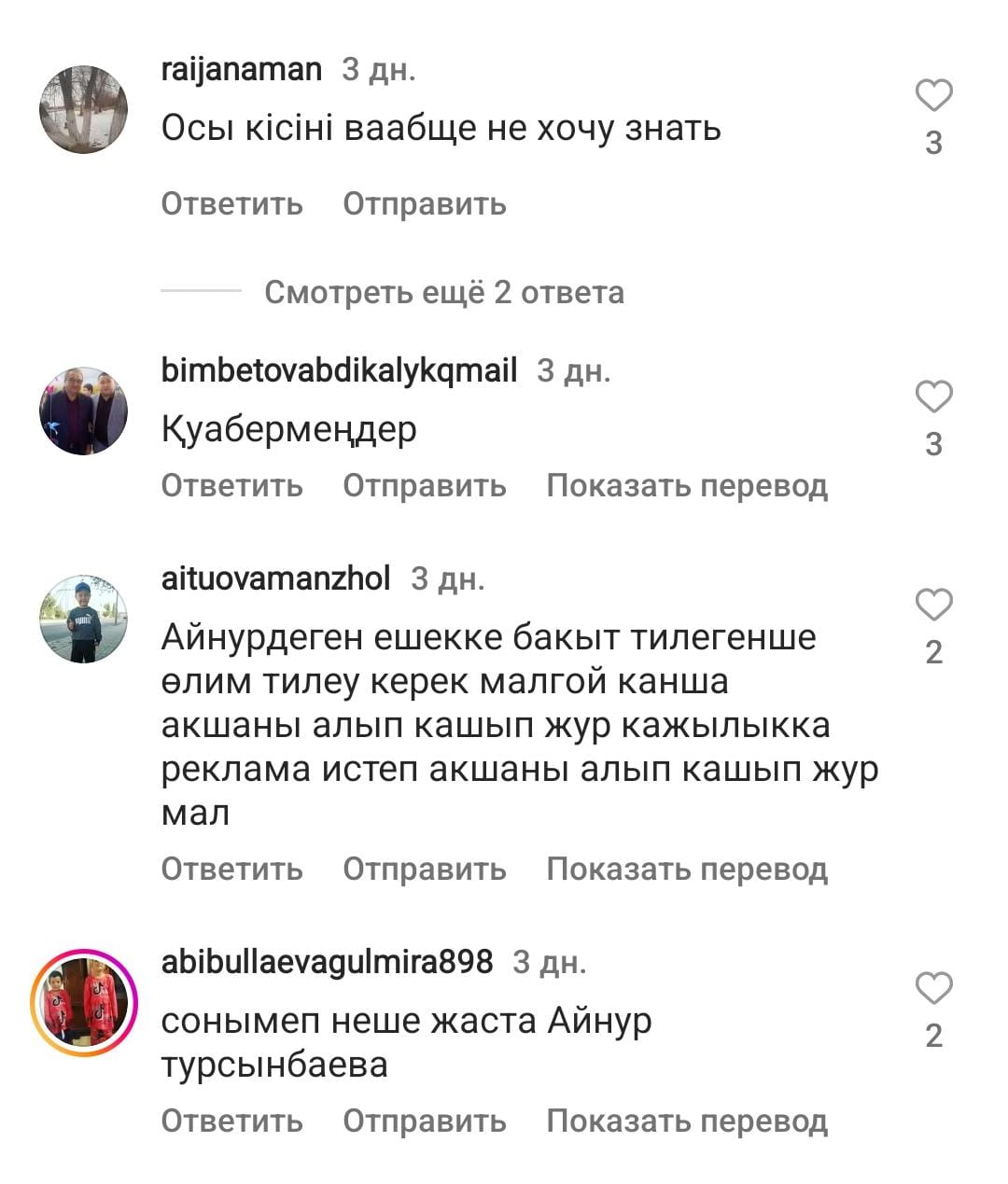The width and height of the screenshot is (1008, 1184).
Task: Reply to aituovamanzhol's comment
Action: [231, 869]
